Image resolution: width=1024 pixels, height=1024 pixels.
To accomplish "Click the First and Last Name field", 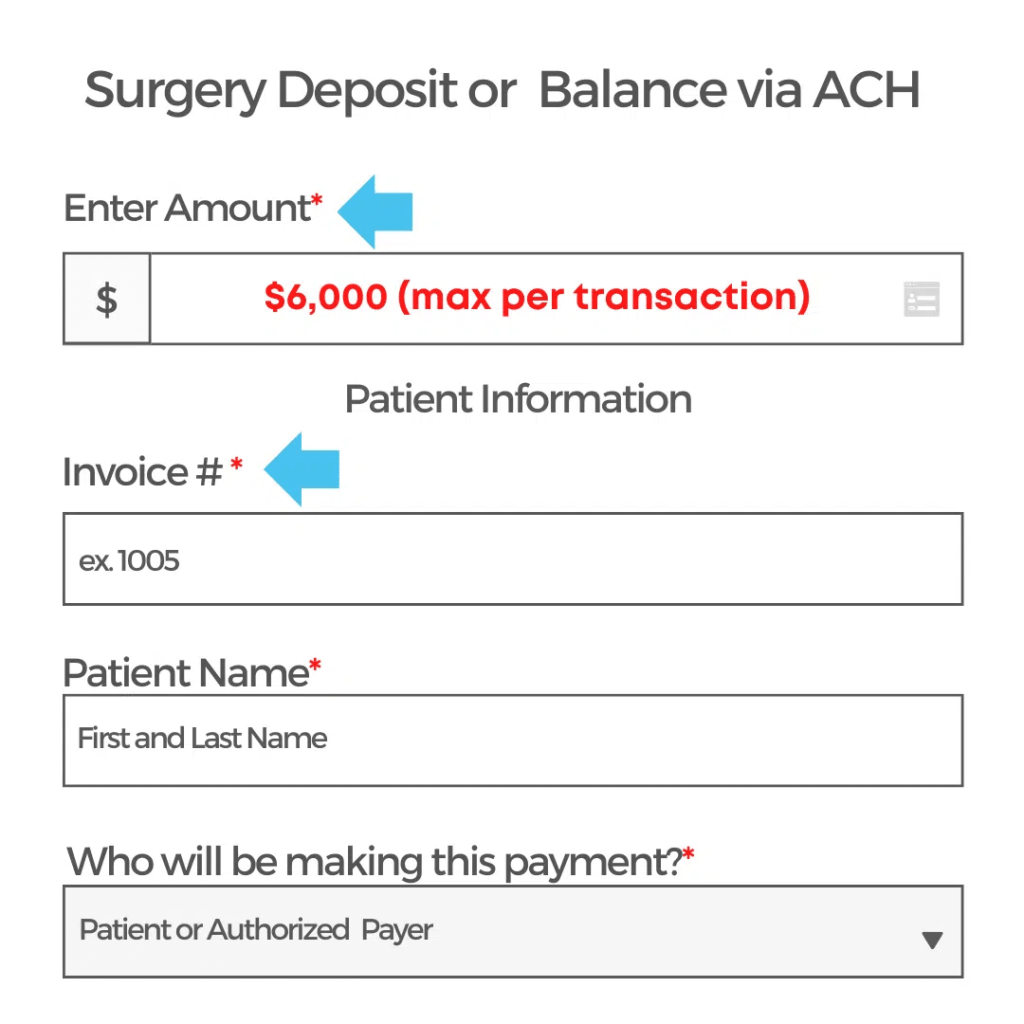I will point(513,741).
